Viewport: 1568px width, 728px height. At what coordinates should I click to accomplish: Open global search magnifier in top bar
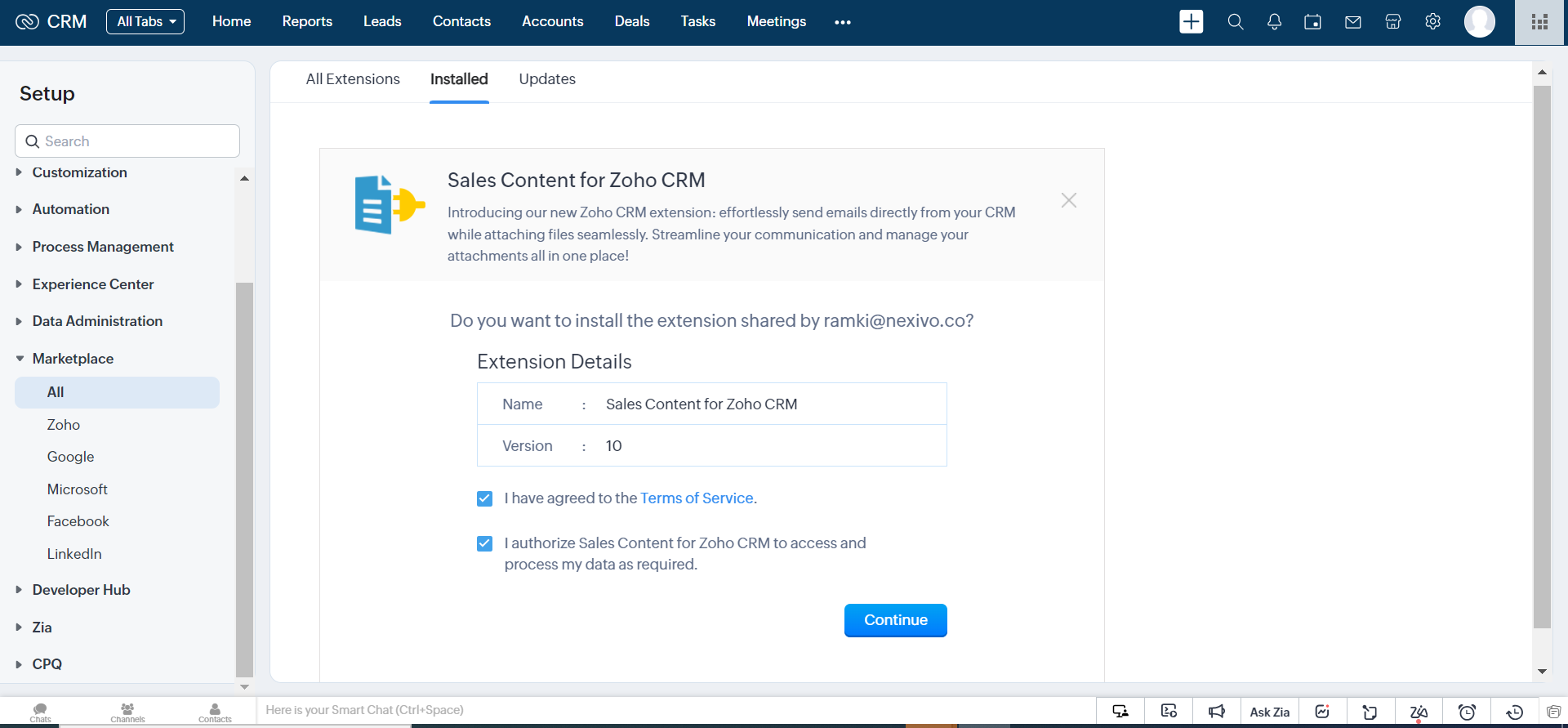click(x=1236, y=22)
